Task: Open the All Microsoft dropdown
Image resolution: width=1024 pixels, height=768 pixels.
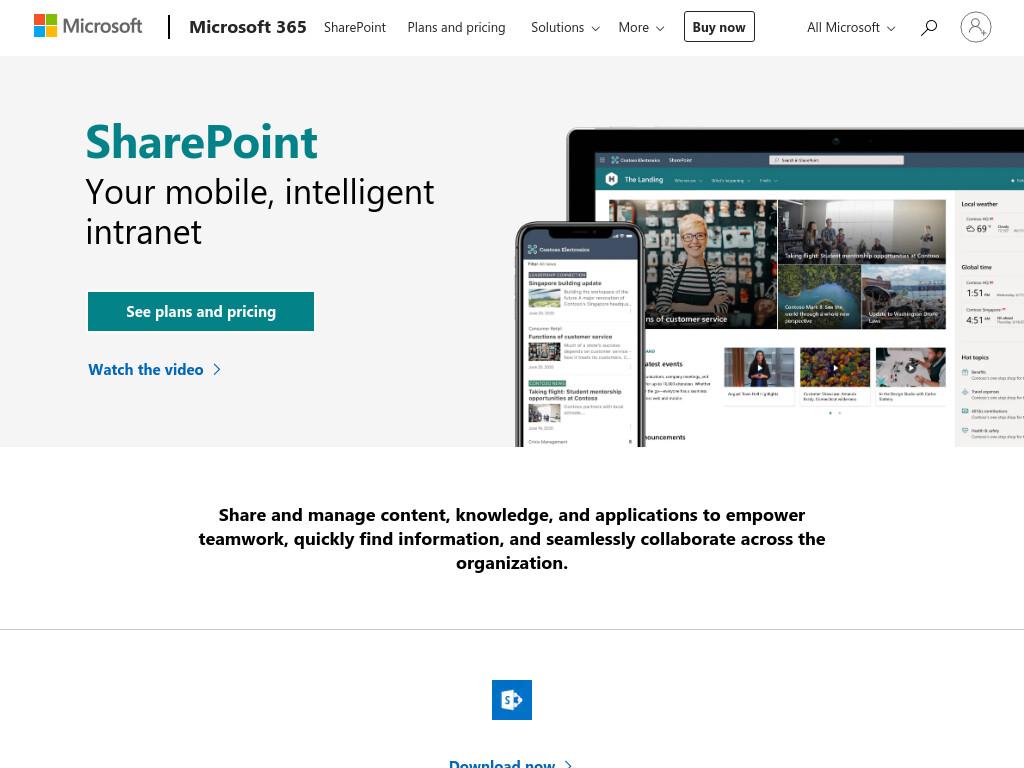Action: pos(850,27)
